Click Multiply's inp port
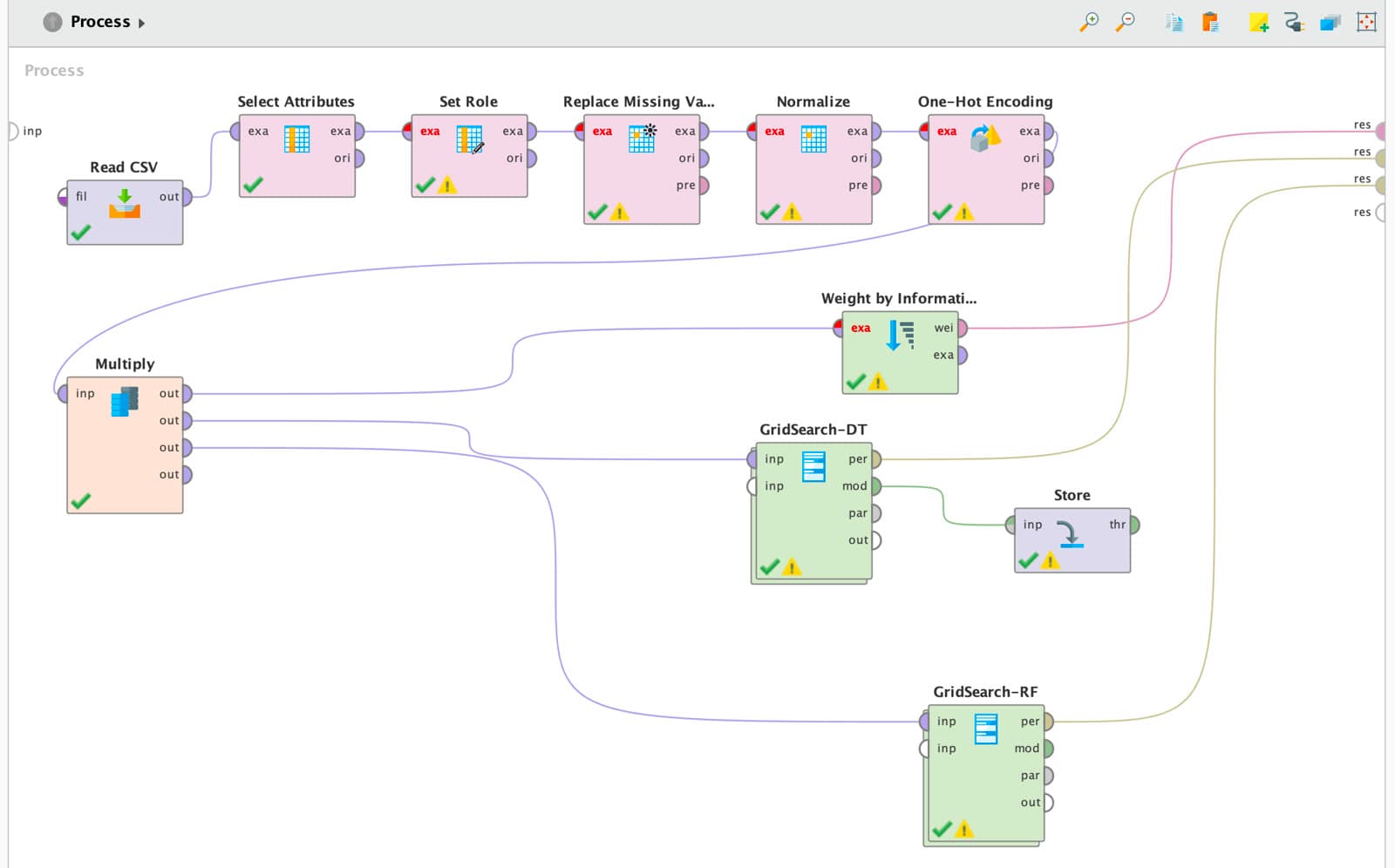This screenshot has height=868, width=1395. pyautogui.click(x=64, y=394)
